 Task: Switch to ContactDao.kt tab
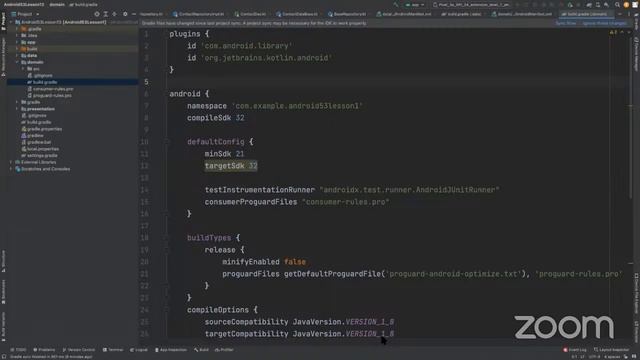click(250, 14)
